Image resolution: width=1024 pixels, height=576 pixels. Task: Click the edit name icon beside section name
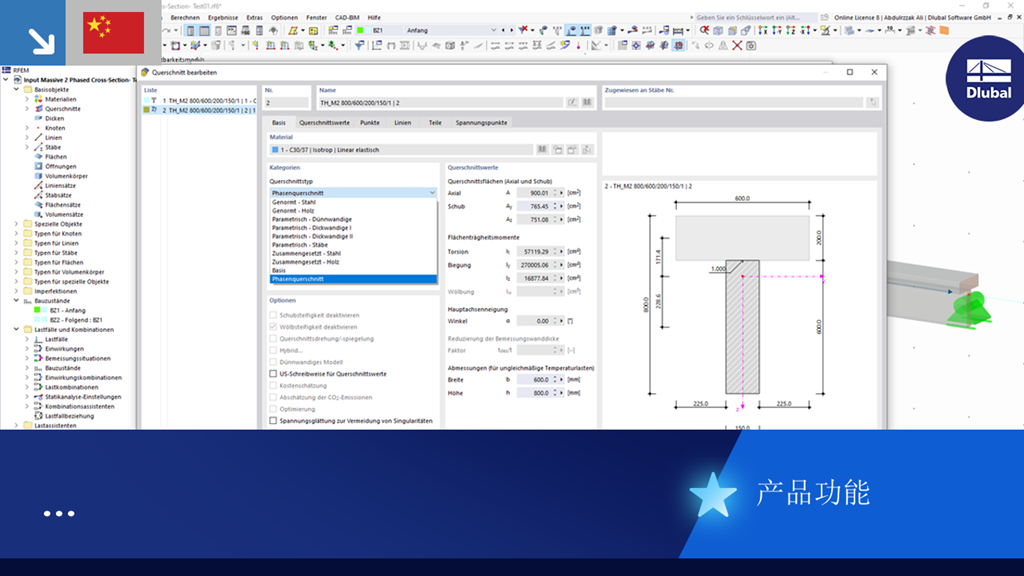tap(572, 103)
